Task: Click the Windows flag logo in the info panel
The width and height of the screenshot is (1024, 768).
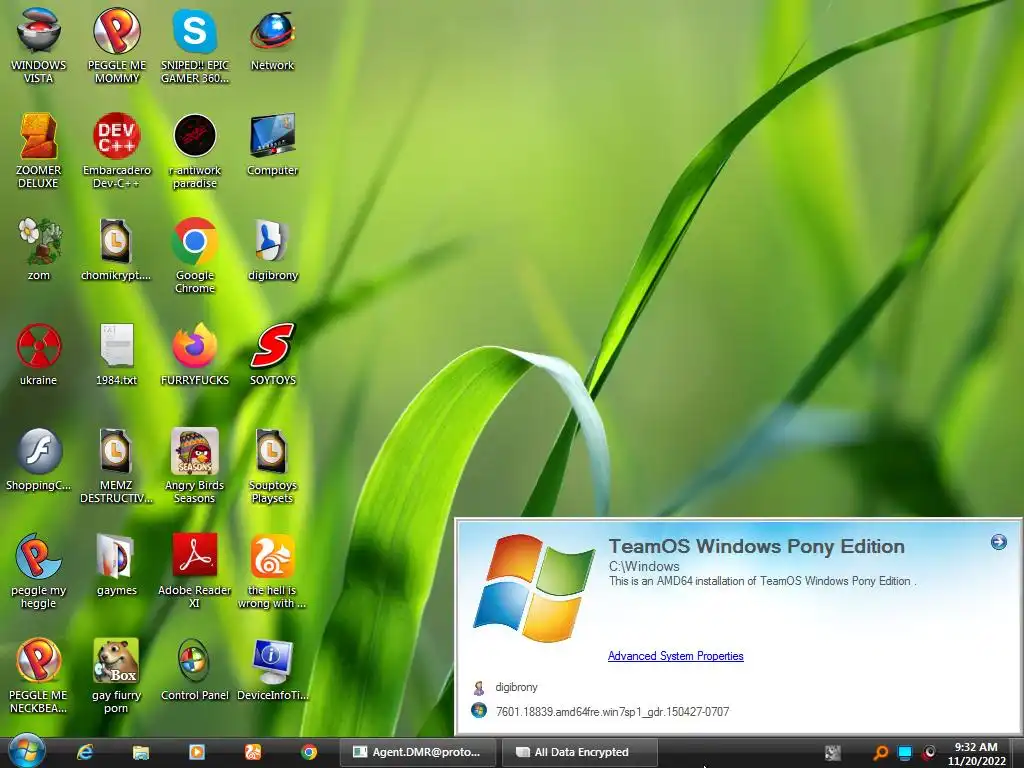Action: [534, 588]
